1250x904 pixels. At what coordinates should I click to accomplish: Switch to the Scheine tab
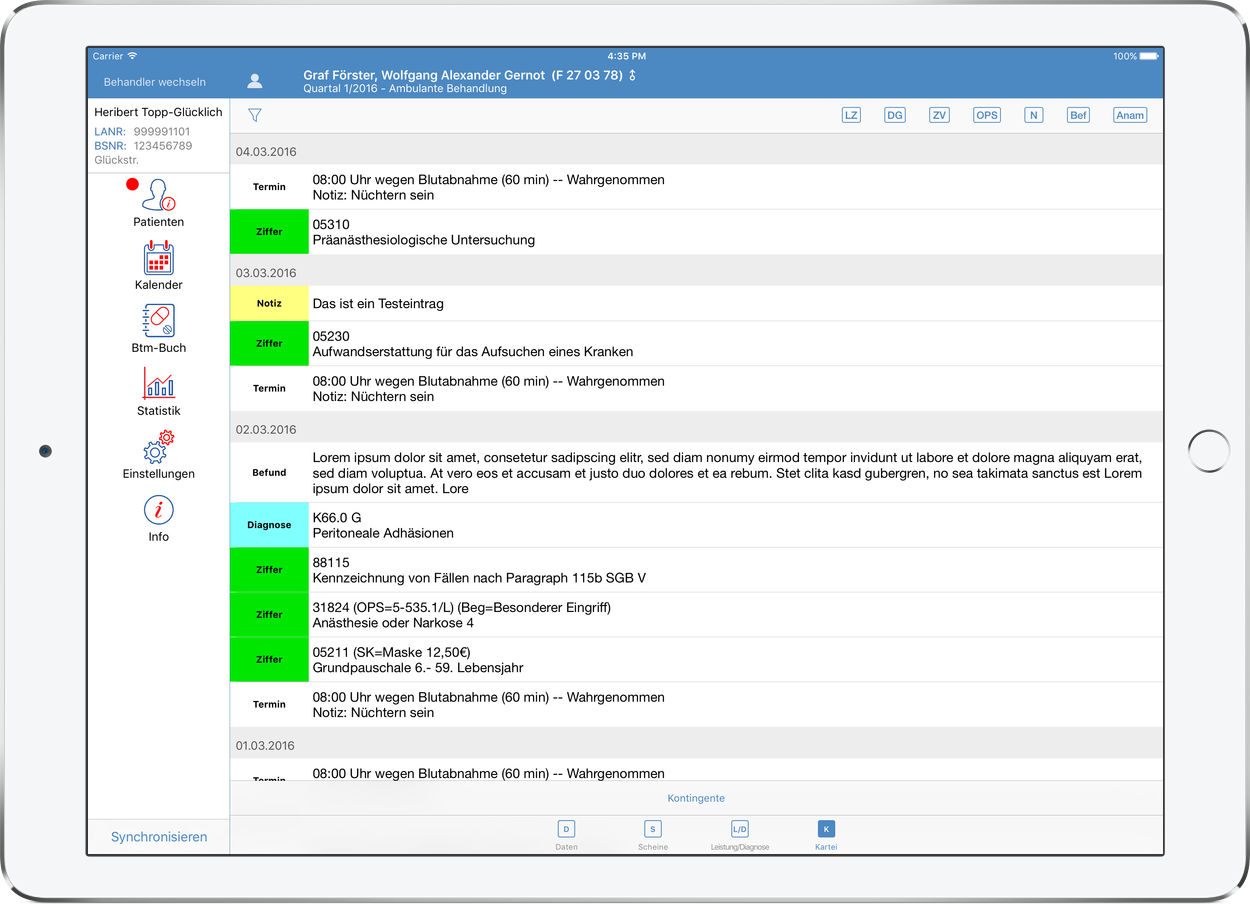[653, 835]
